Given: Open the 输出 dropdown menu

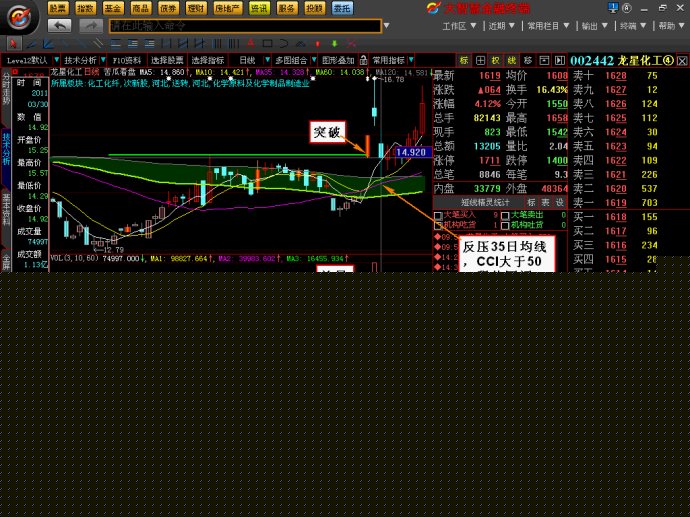Looking at the screenshot, I should click(x=595, y=26).
